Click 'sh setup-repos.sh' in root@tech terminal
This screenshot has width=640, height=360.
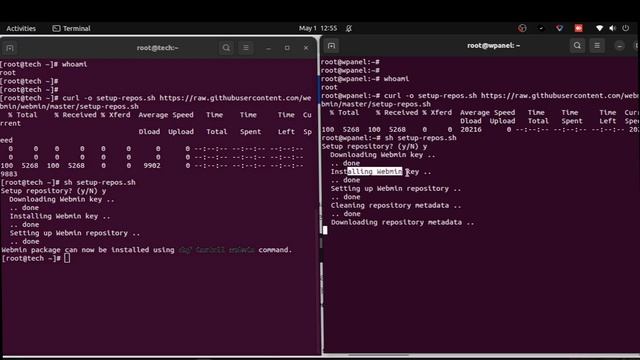point(100,182)
